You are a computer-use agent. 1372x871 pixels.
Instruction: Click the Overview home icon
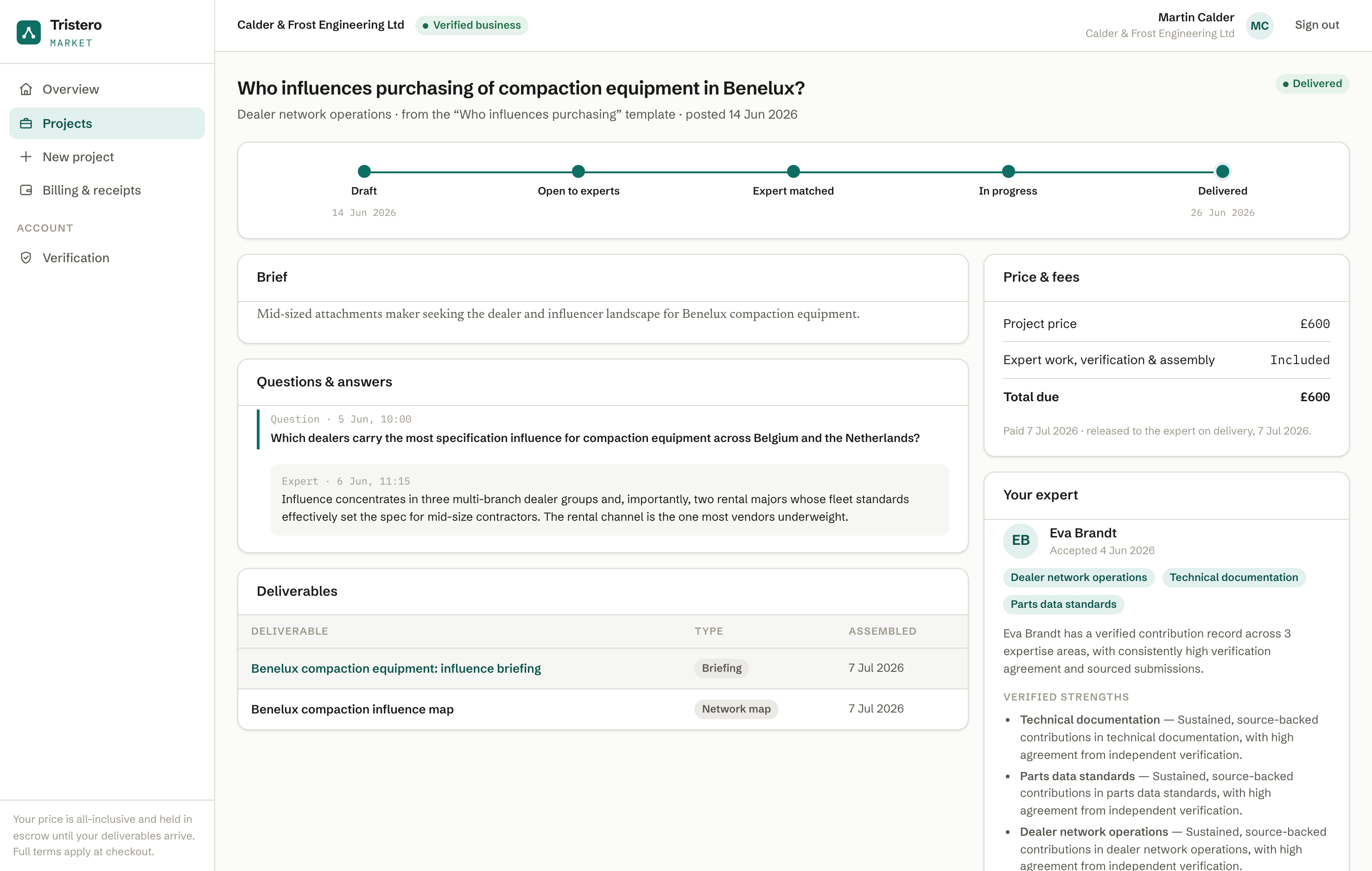pyautogui.click(x=25, y=89)
